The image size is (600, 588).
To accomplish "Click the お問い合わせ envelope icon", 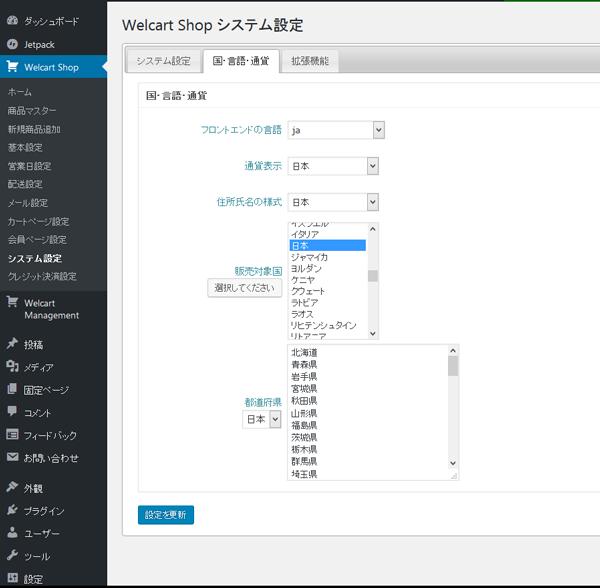I will point(12,457).
